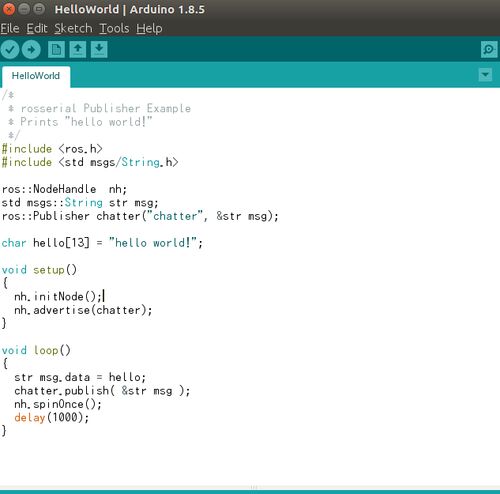Screen dimensions: 500x494
Task: Place cursor on delay(1000) line
Action: (x=52, y=418)
